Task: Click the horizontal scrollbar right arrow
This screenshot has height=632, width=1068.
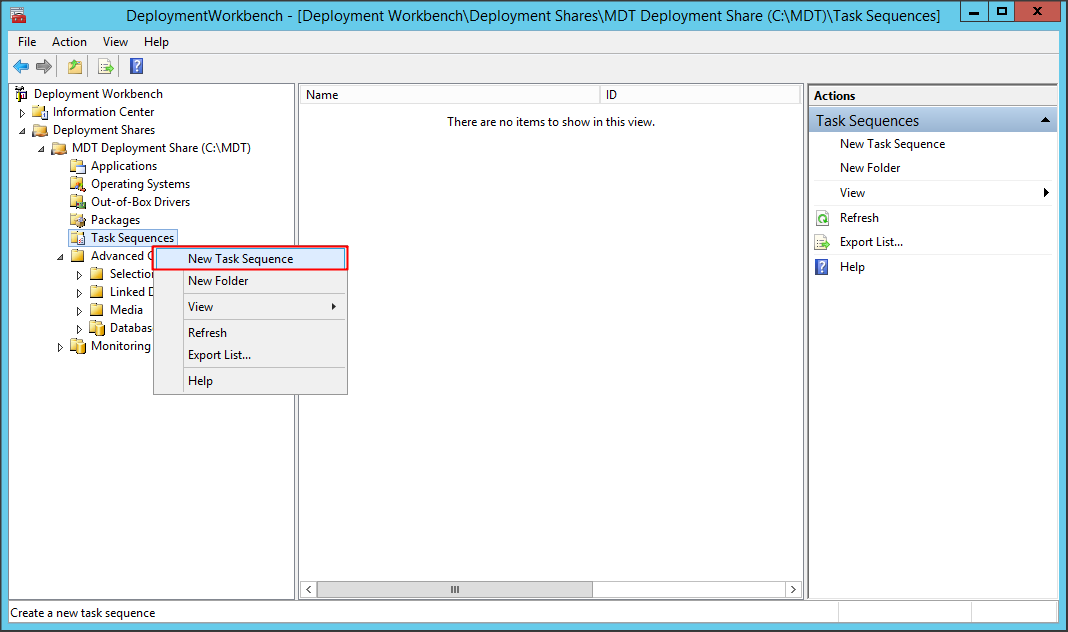Action: pos(793,590)
